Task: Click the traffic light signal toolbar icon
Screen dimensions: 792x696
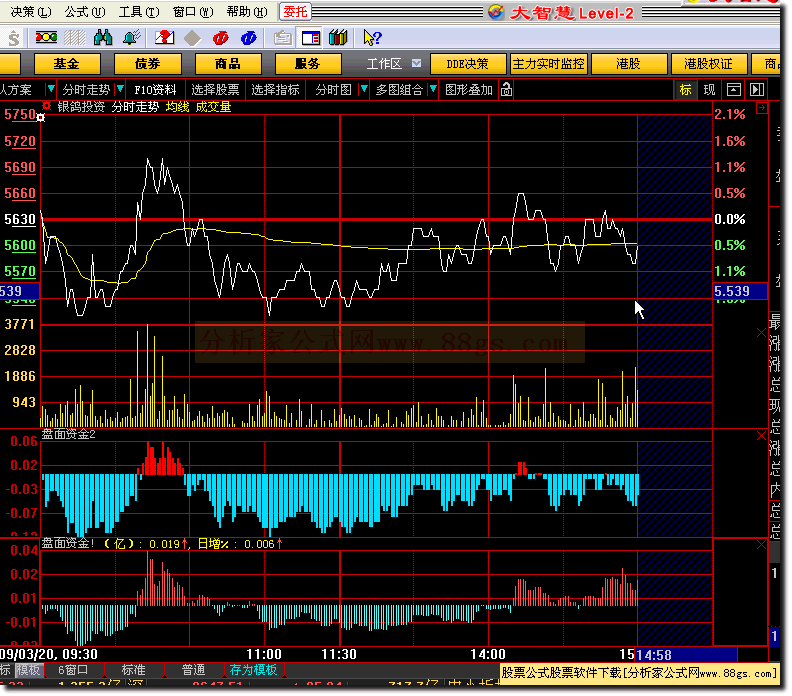Action: pyautogui.click(x=46, y=38)
